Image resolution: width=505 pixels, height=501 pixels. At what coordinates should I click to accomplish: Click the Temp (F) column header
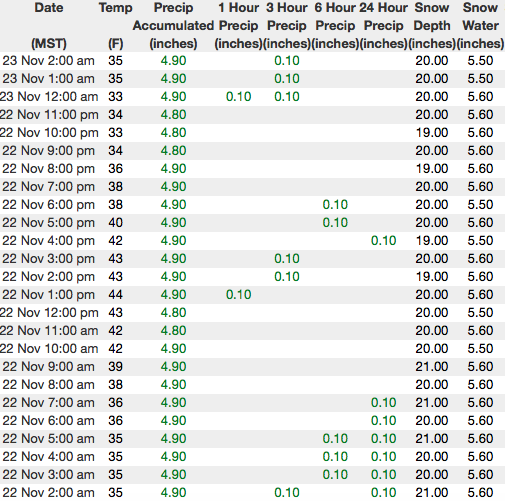(x=115, y=26)
